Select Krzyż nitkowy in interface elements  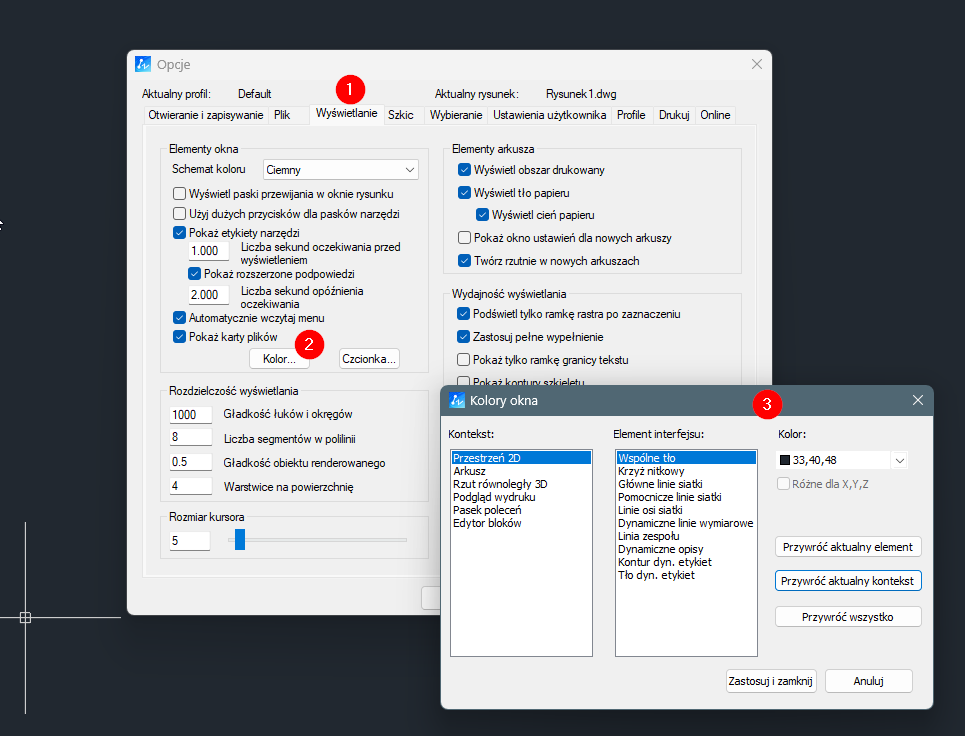651,471
